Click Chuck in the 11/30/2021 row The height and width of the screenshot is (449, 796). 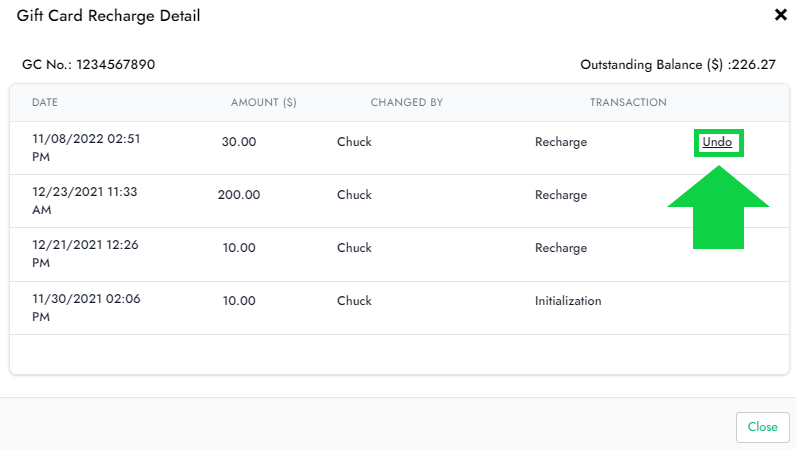tap(354, 301)
